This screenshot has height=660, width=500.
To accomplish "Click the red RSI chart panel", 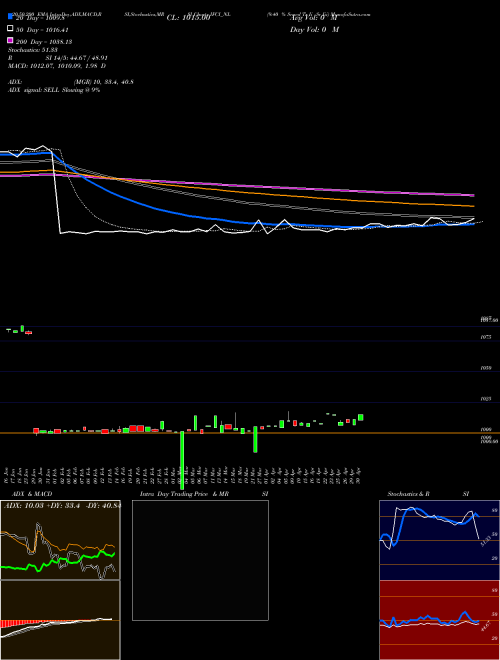I will 439,620.
